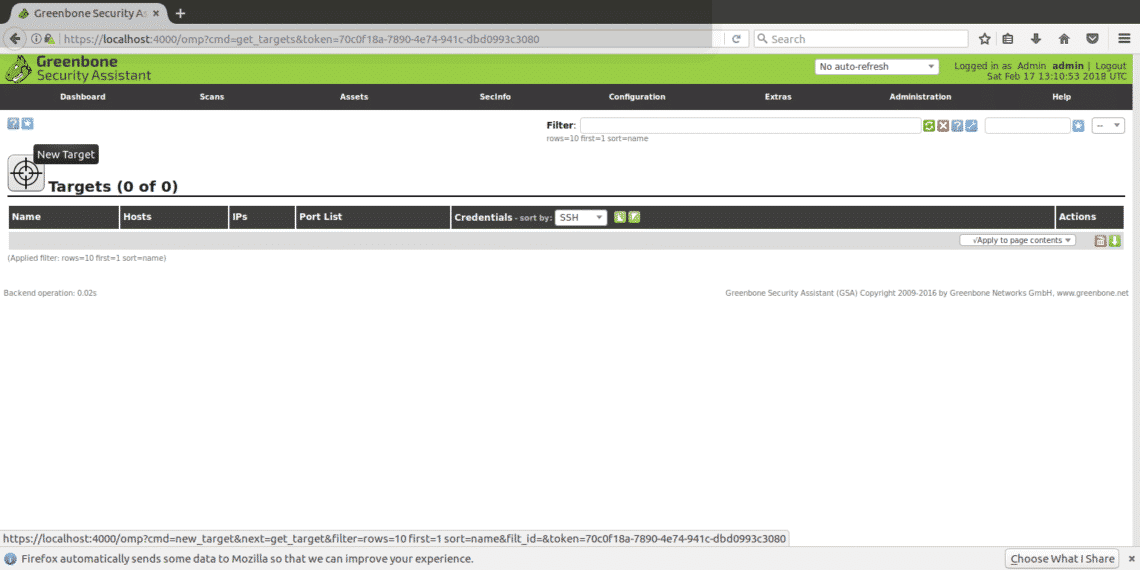Open Firefox downloads arrow icon

[1036, 39]
